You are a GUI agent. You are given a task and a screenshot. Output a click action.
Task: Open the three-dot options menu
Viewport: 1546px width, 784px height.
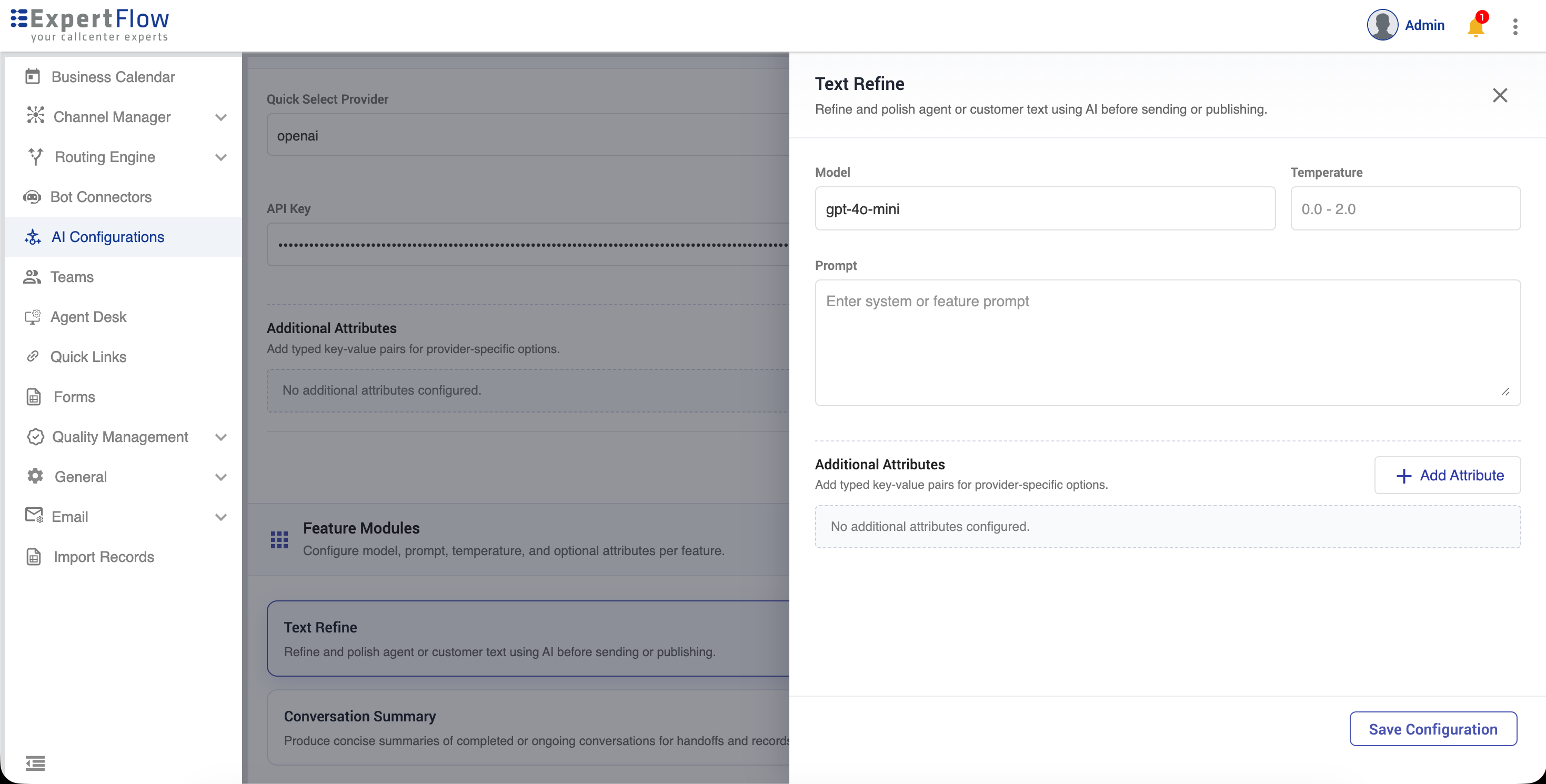pyautogui.click(x=1515, y=26)
